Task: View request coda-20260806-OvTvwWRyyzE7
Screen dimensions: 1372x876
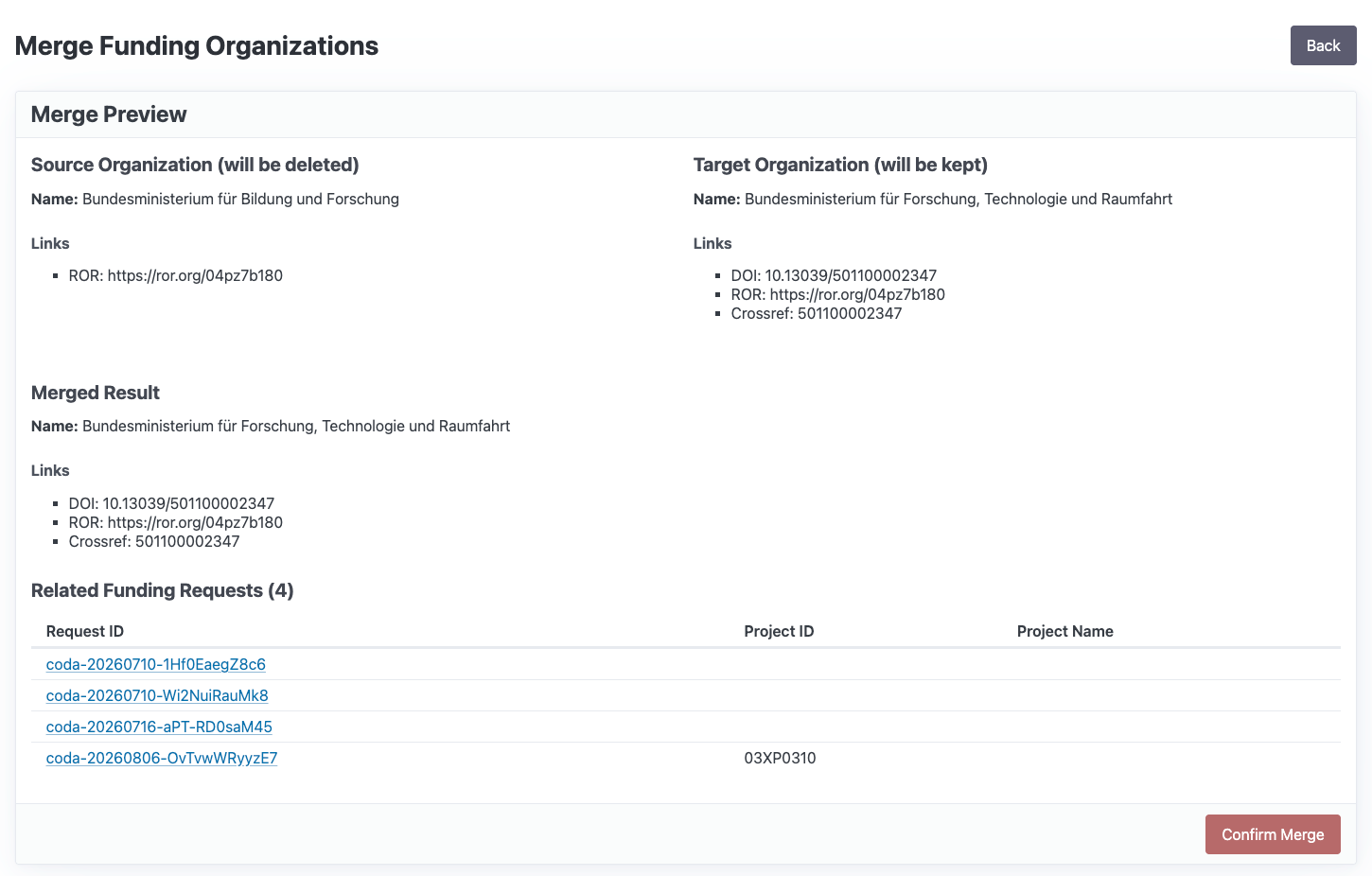Action: (162, 758)
